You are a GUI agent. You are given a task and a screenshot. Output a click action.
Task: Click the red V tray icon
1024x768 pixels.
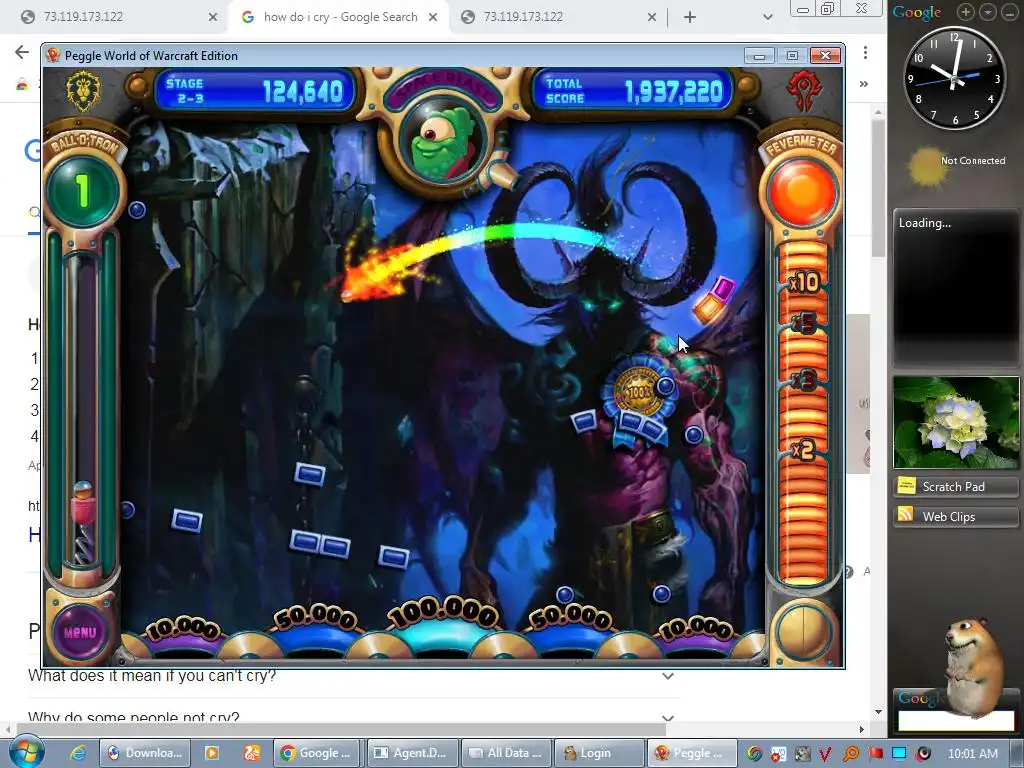(x=825, y=754)
